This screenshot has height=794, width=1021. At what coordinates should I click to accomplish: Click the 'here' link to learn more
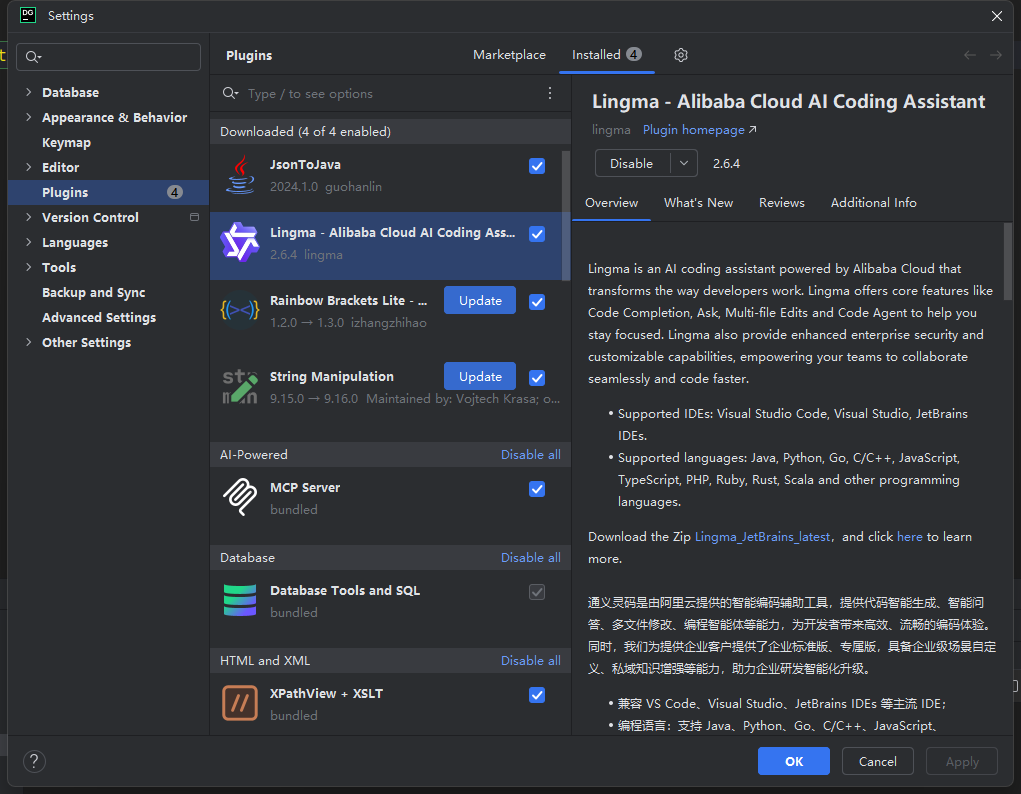(x=910, y=537)
